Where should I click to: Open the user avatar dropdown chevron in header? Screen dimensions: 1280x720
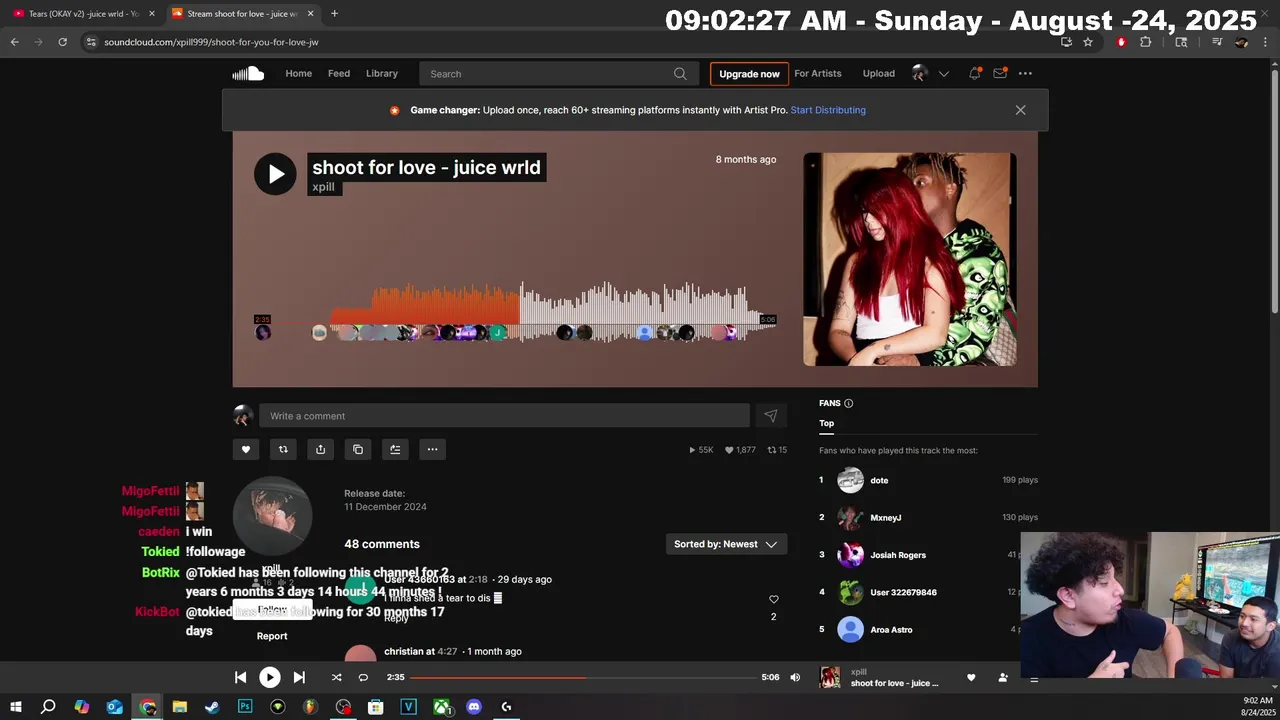click(943, 73)
